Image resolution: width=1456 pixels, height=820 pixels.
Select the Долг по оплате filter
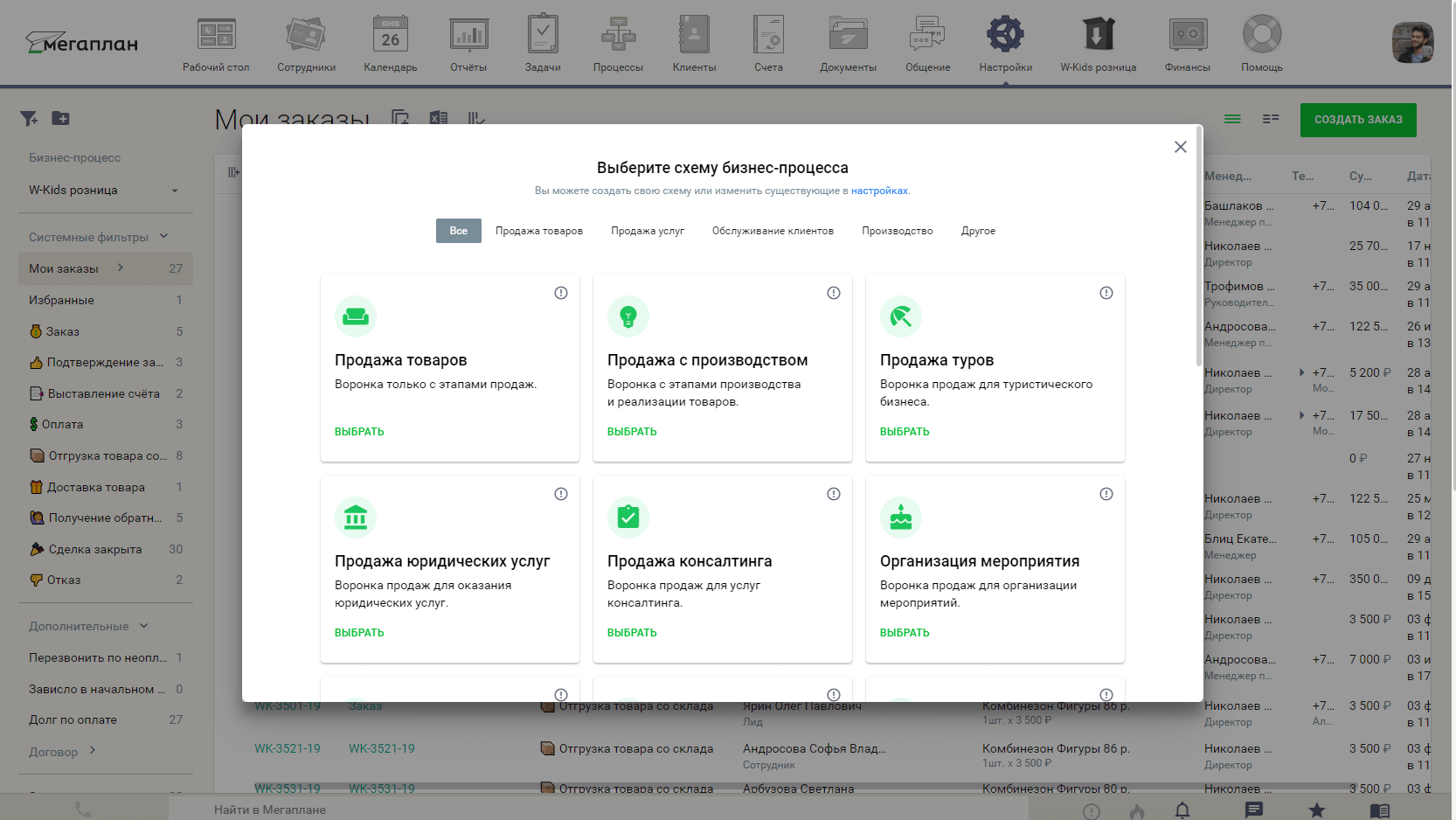pyautogui.click(x=105, y=719)
